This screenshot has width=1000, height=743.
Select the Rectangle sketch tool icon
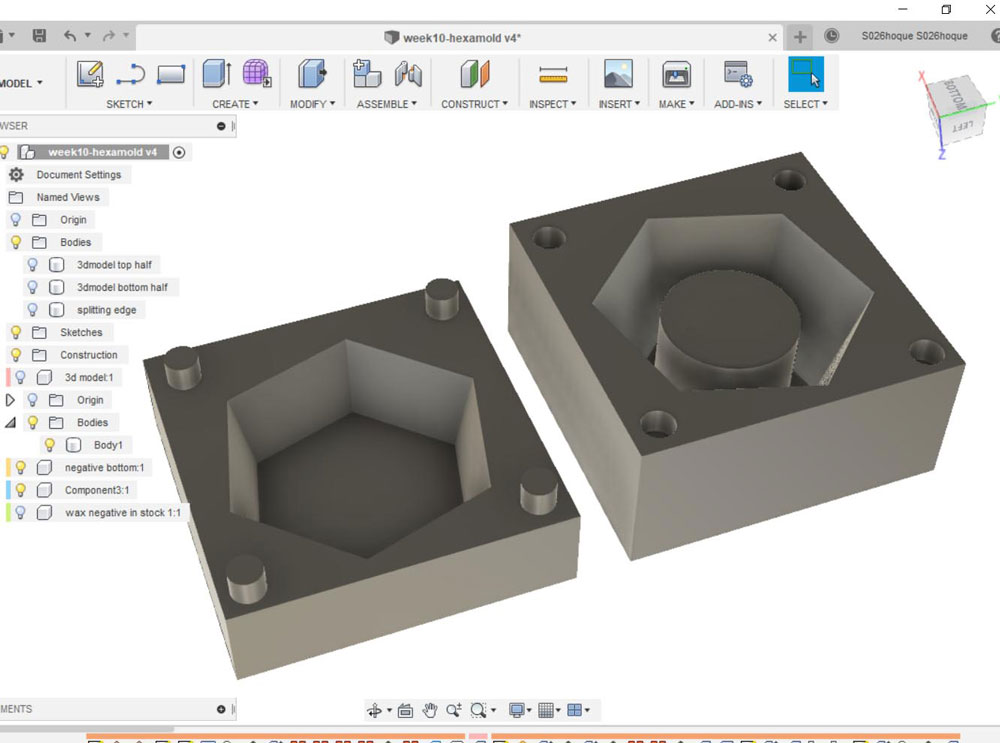click(171, 74)
